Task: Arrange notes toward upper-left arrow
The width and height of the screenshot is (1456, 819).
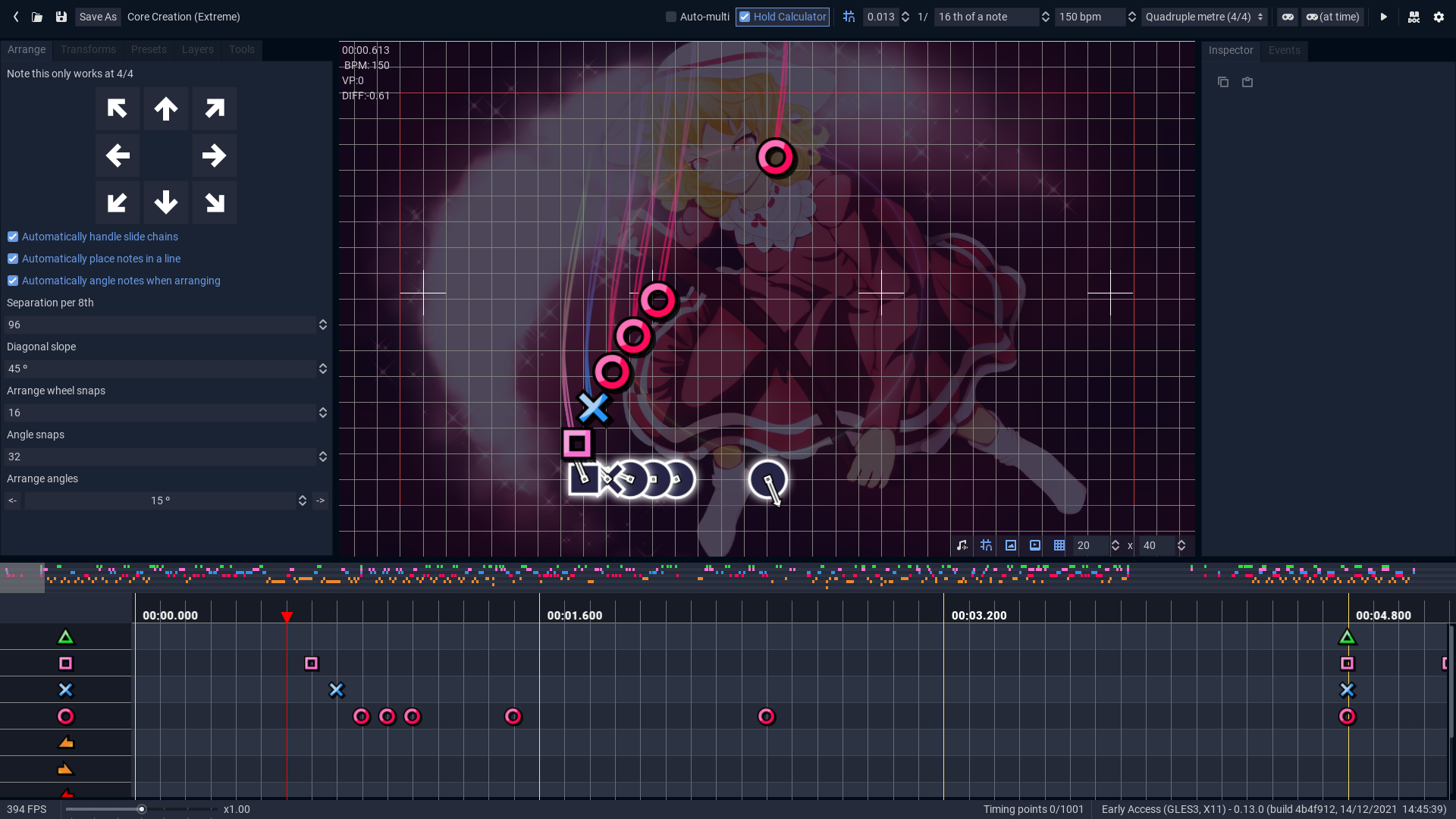Action: 118,108
